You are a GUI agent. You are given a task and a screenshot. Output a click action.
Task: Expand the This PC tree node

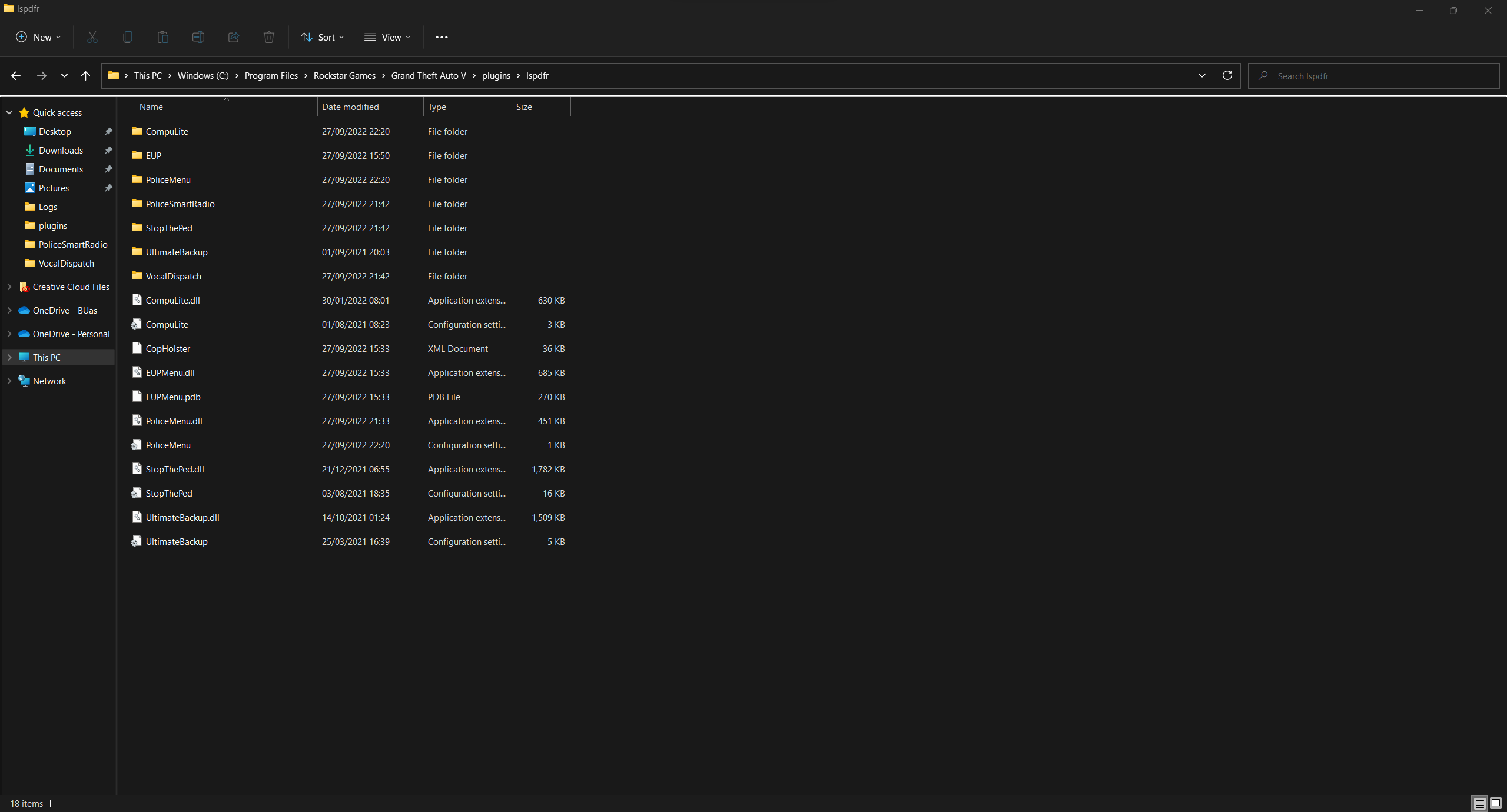coord(9,357)
